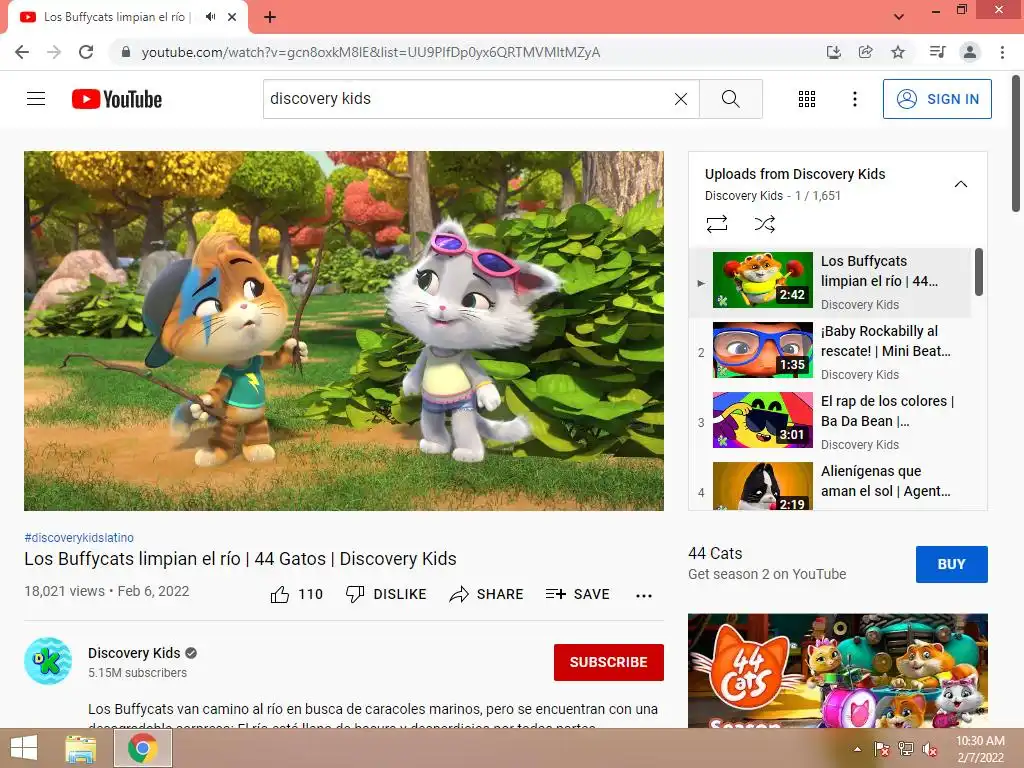Click Chrome icon in taskbar

pos(143,748)
